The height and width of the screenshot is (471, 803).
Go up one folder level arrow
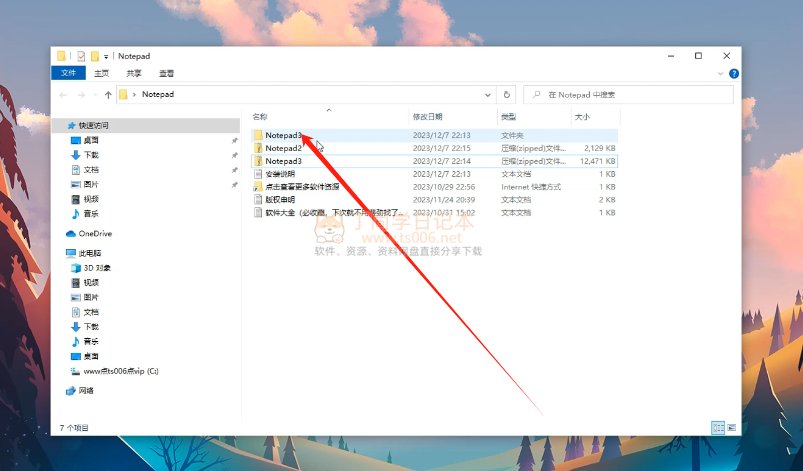coord(108,95)
